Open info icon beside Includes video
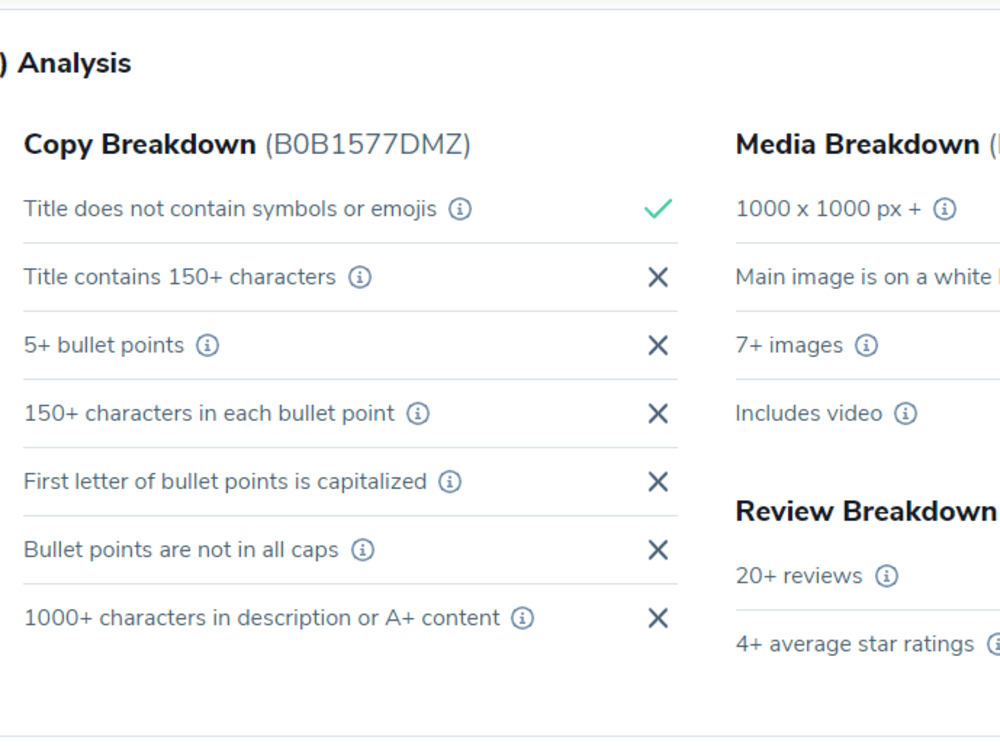Screen dimensions: 1000x750 pyautogui.click(x=906, y=413)
